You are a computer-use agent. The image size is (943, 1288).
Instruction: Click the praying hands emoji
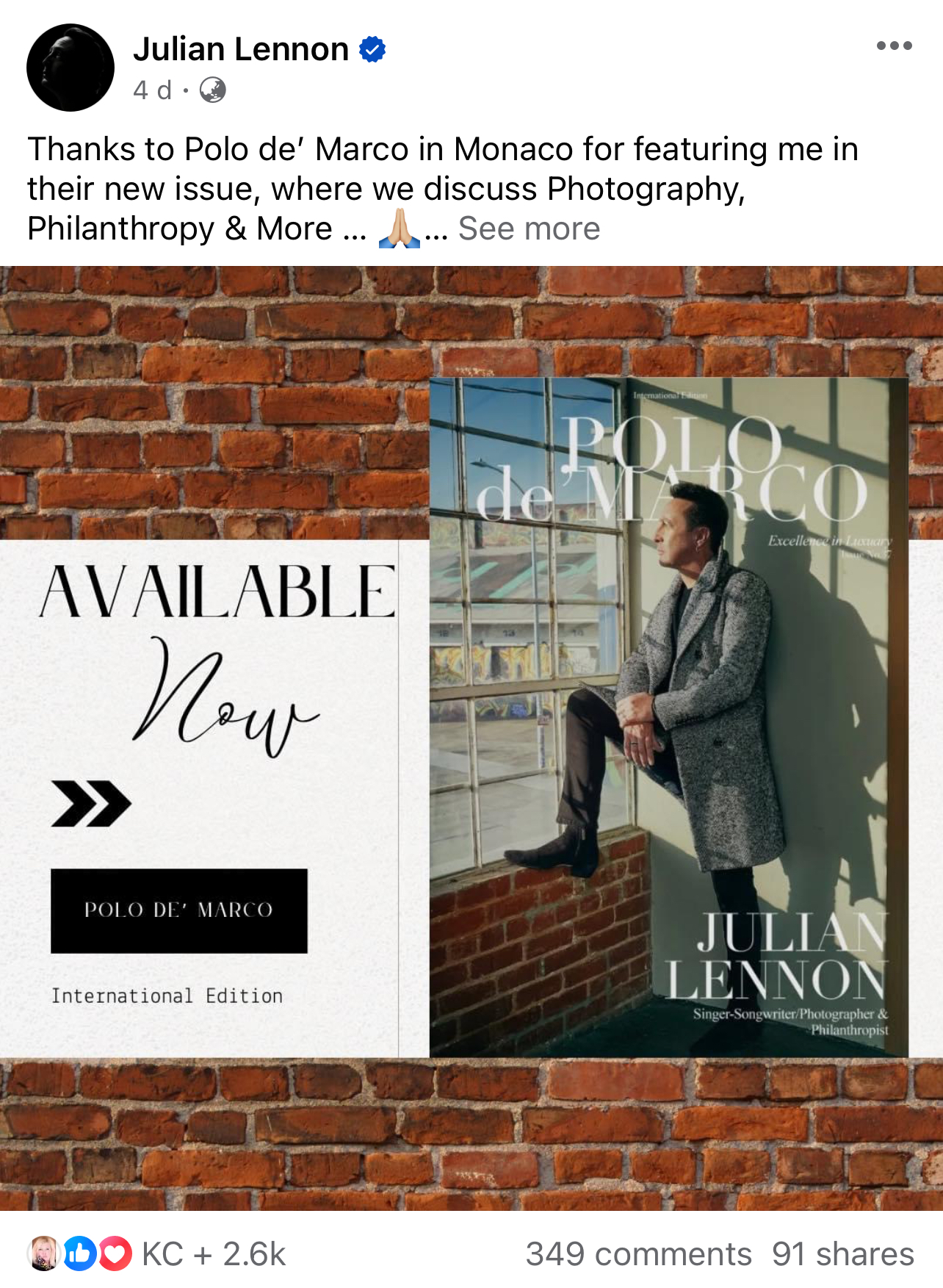pyautogui.click(x=399, y=229)
